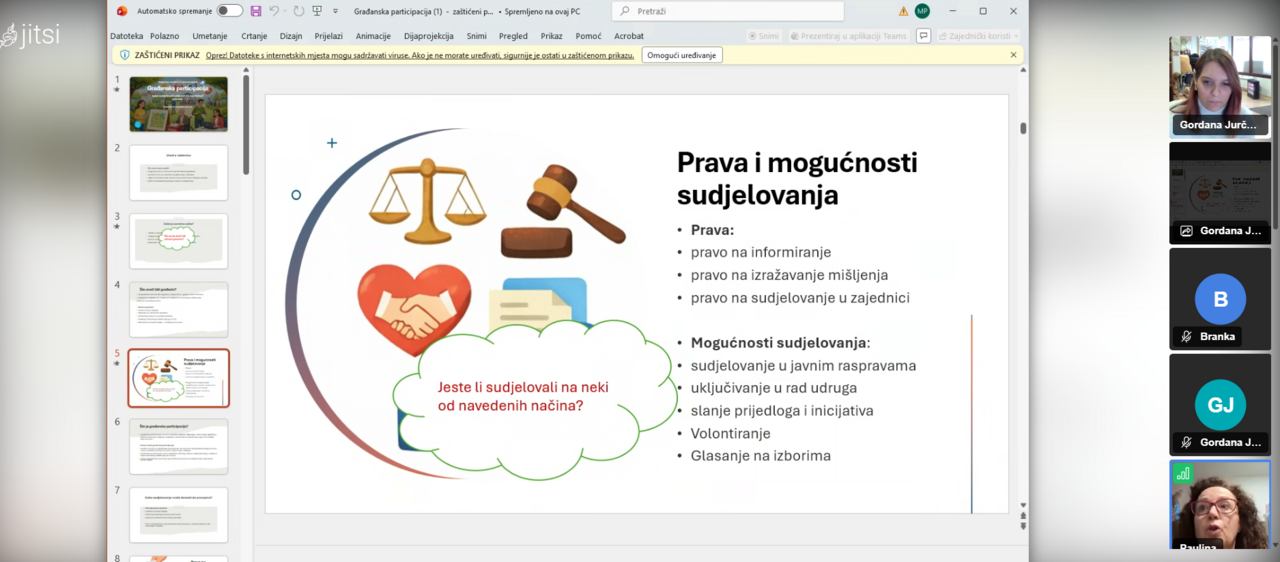Select Gordana's shared screen thumbnail tile
Image resolution: width=1280 pixels, height=562 pixels.
1220,192
